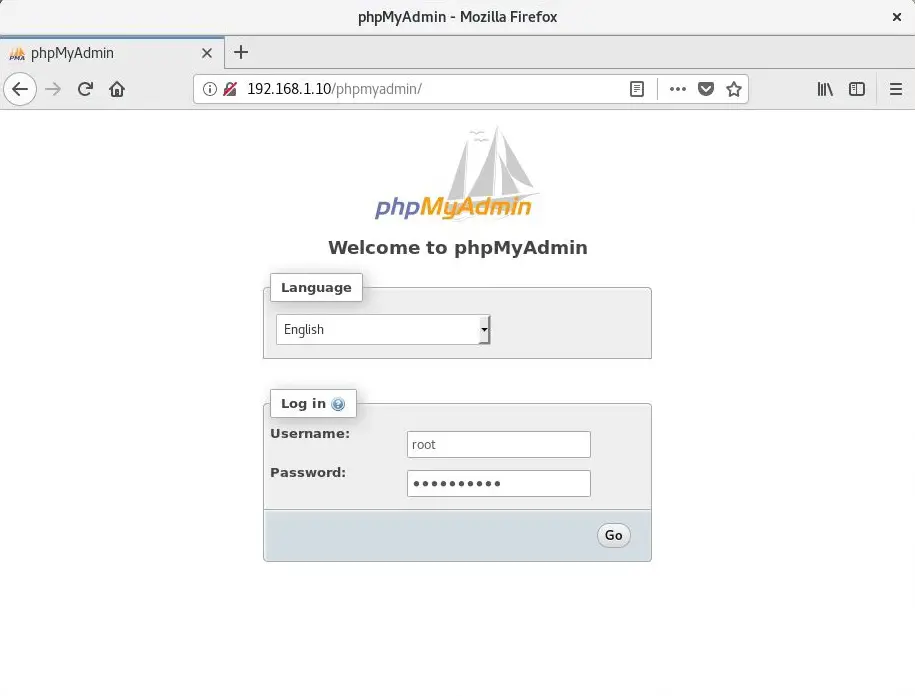Expand the English language dropdown
The image size is (915, 696).
pyautogui.click(x=383, y=329)
